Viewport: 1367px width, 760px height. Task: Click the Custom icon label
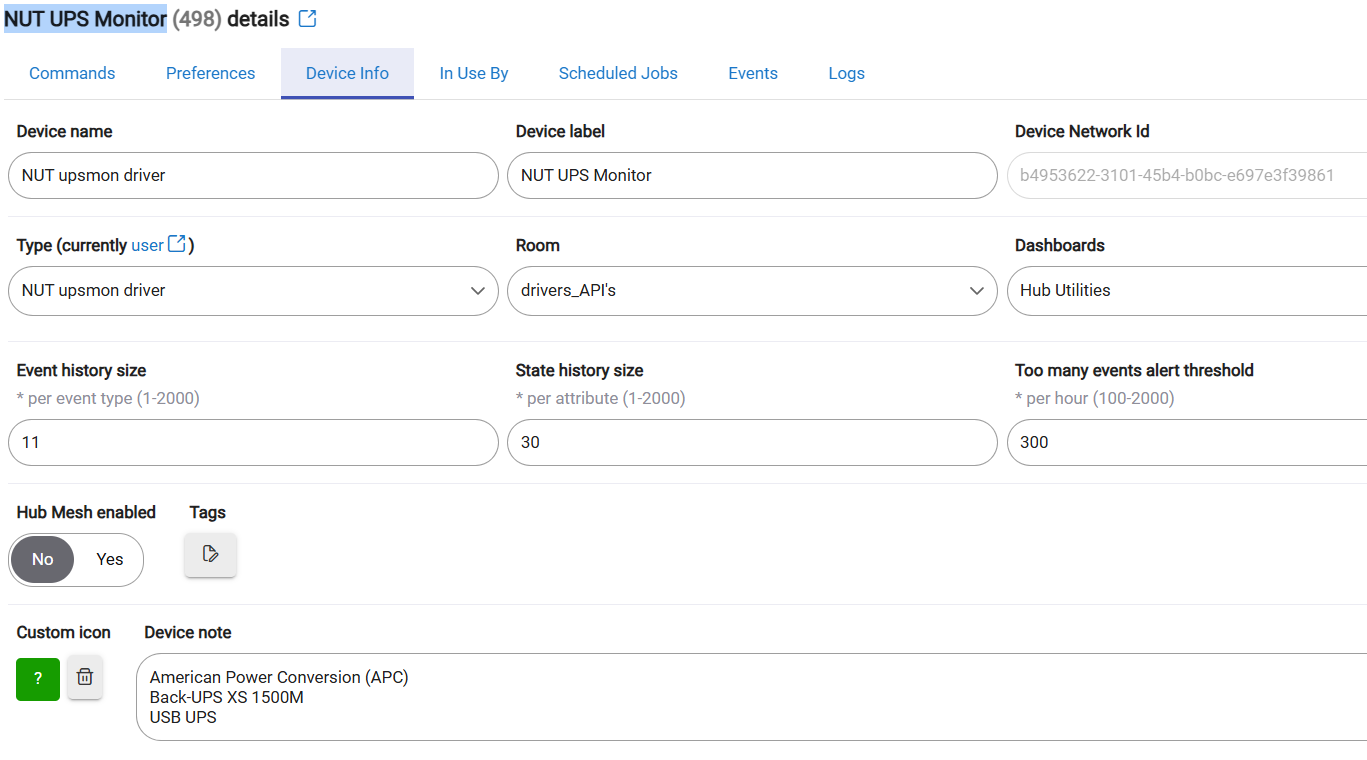64,632
